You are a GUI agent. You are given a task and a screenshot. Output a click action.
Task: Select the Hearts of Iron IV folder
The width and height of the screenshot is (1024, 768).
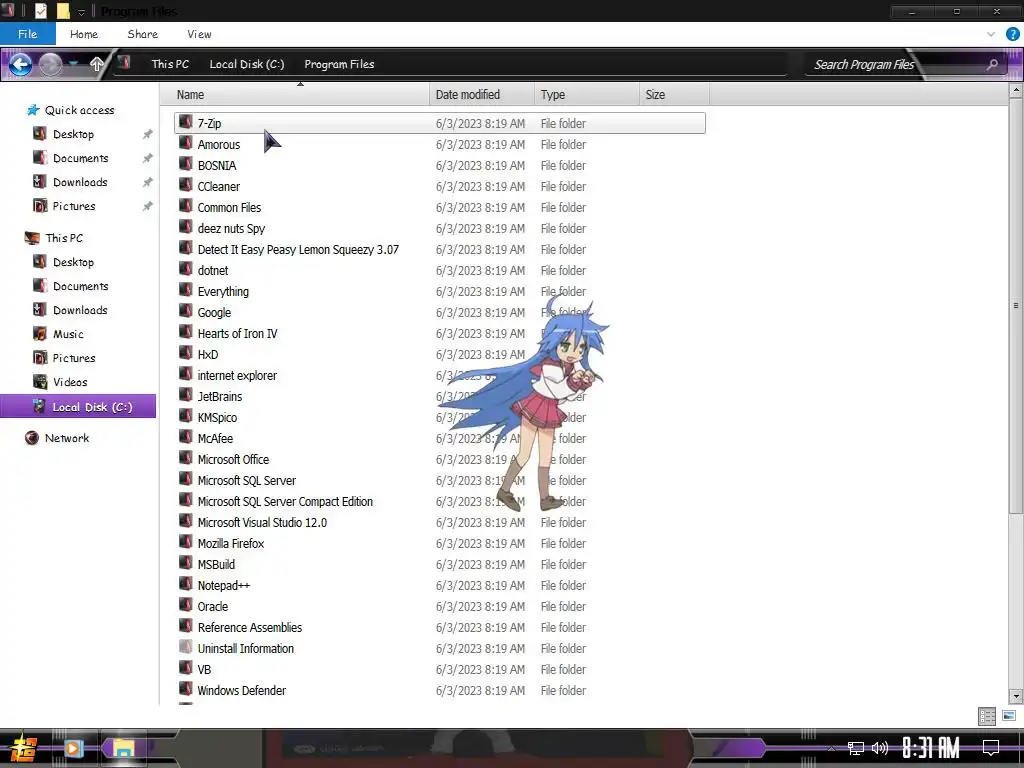tap(237, 334)
